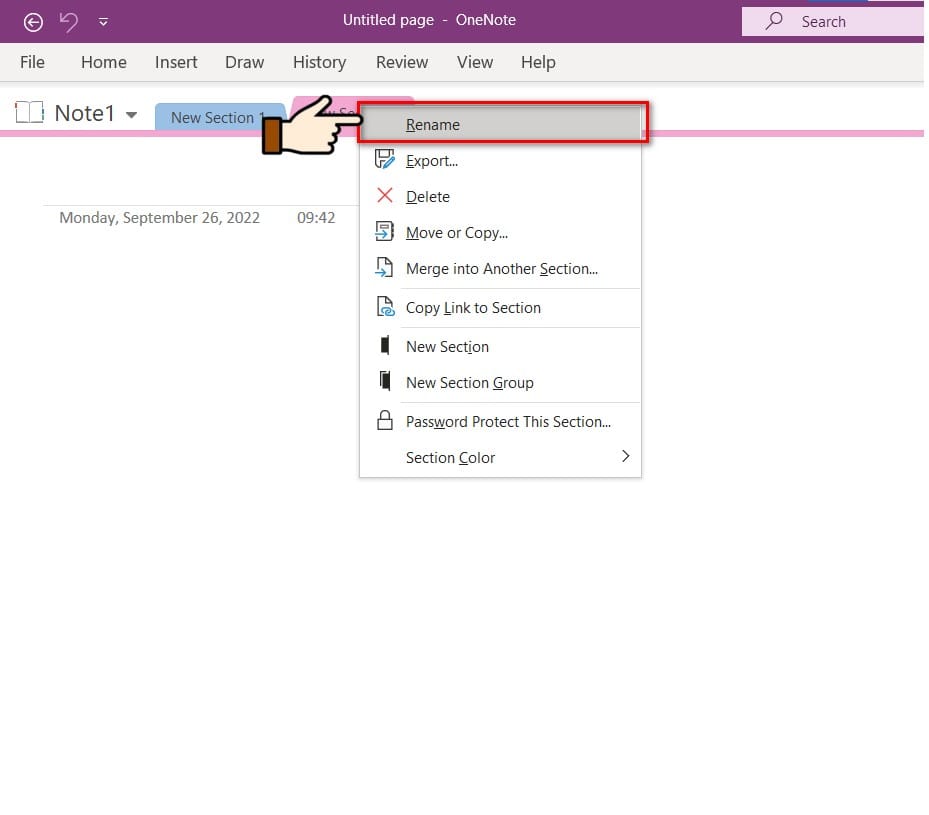The height and width of the screenshot is (815, 929).
Task: Expand the Section Color submenu
Action: point(625,457)
